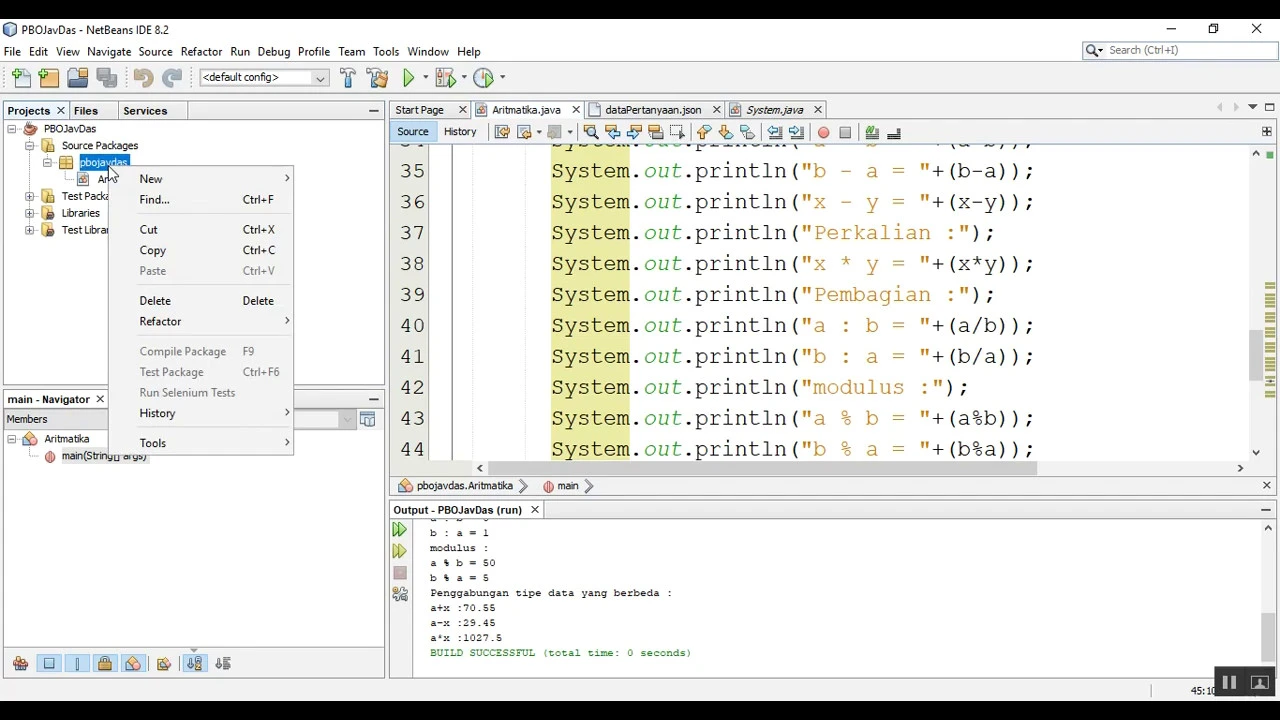This screenshot has width=1280, height=720.
Task: Click Find Next Occurrence editor icon
Action: [634, 132]
